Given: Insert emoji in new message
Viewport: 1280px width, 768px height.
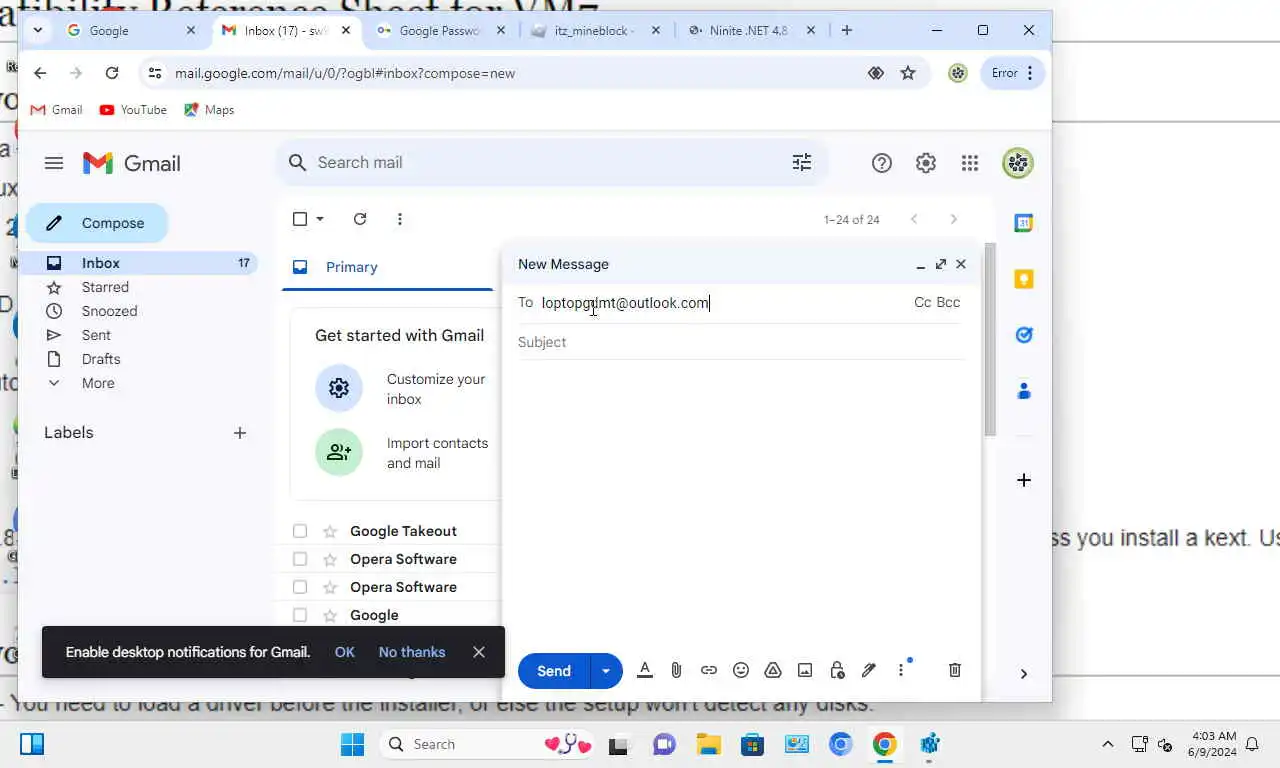Looking at the screenshot, I should click(x=741, y=671).
